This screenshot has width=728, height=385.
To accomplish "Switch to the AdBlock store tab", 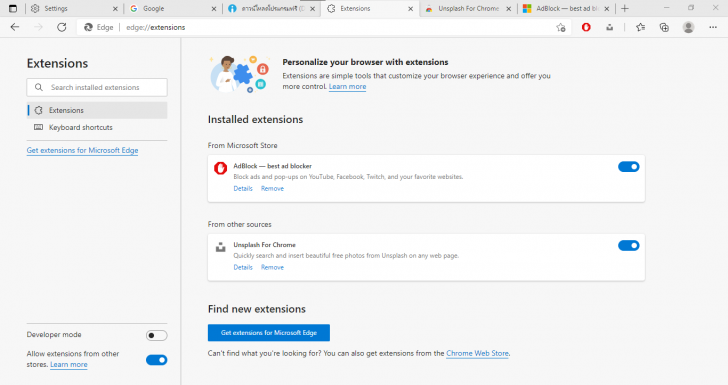I will (566, 8).
